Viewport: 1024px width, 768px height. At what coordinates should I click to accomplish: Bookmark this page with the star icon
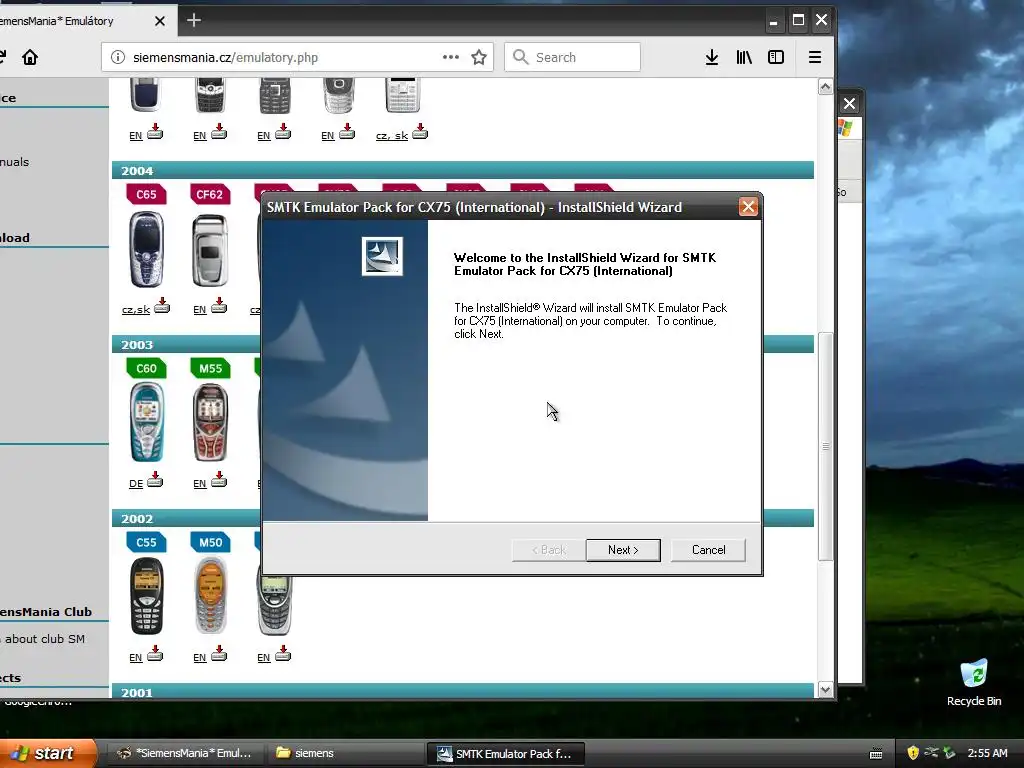pos(479,57)
